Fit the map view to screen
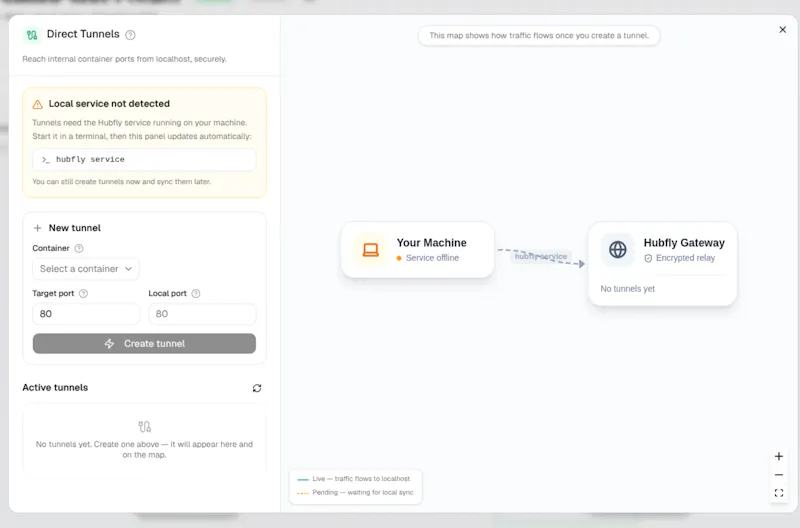 coord(779,493)
